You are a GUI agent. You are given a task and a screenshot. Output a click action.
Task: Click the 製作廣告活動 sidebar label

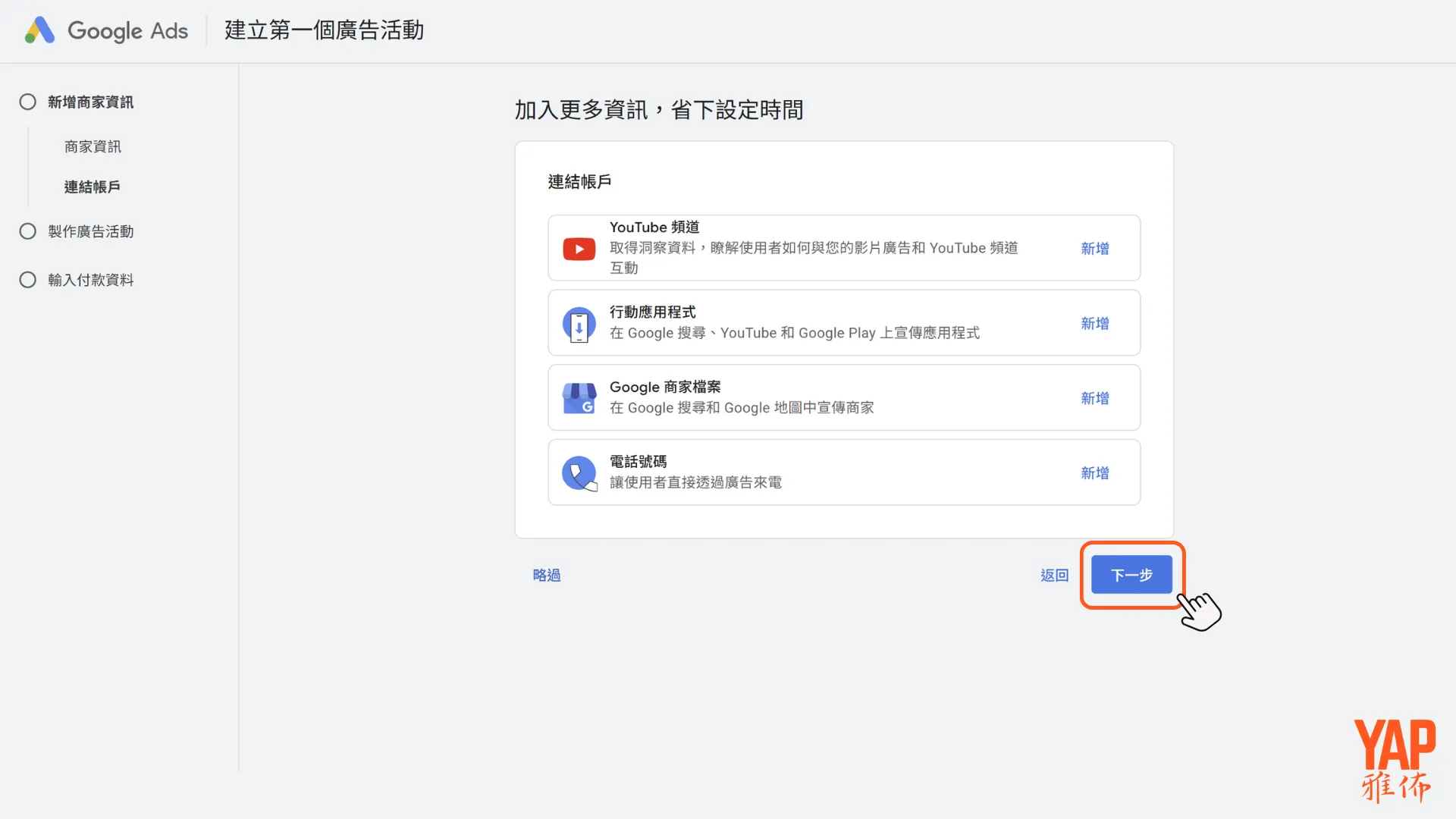pyautogui.click(x=91, y=231)
